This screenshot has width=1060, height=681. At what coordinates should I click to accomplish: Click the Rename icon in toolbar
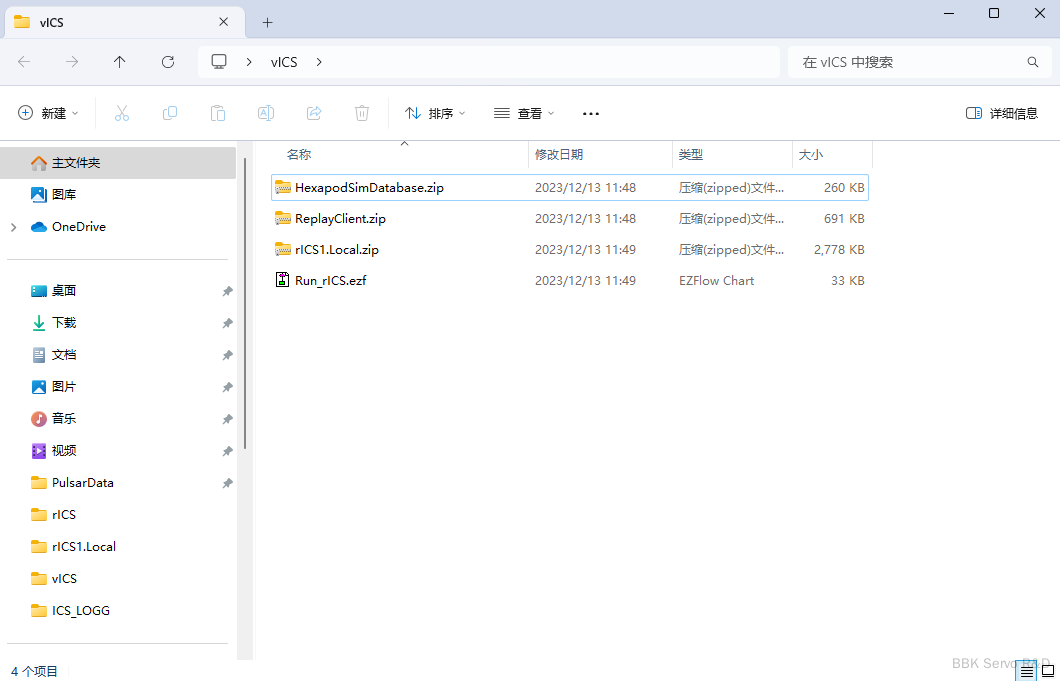(x=266, y=114)
